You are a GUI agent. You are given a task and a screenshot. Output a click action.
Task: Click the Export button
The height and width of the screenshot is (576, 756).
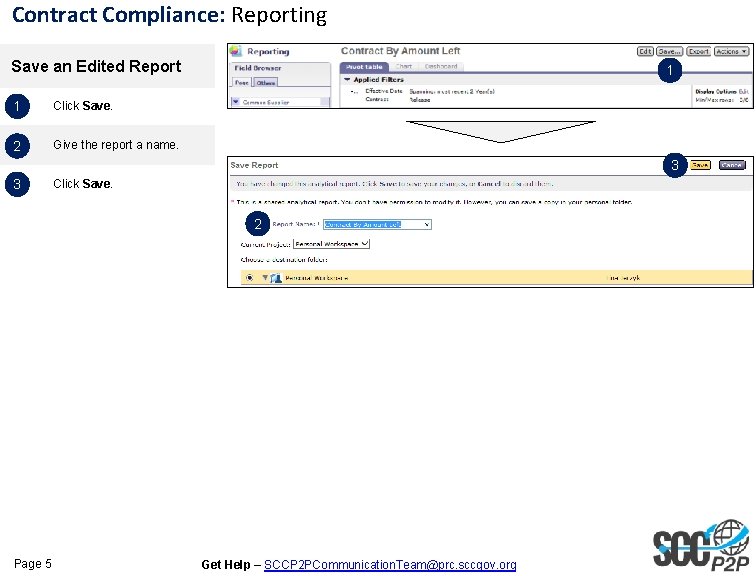tap(698, 51)
